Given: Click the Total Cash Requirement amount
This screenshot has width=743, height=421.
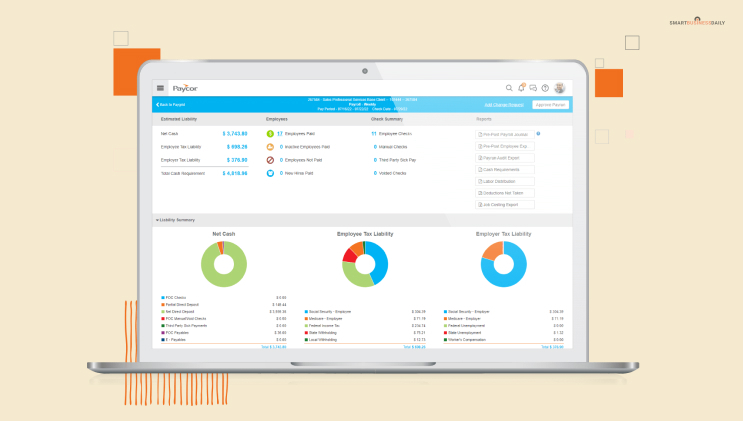Looking at the screenshot, I should tap(235, 174).
